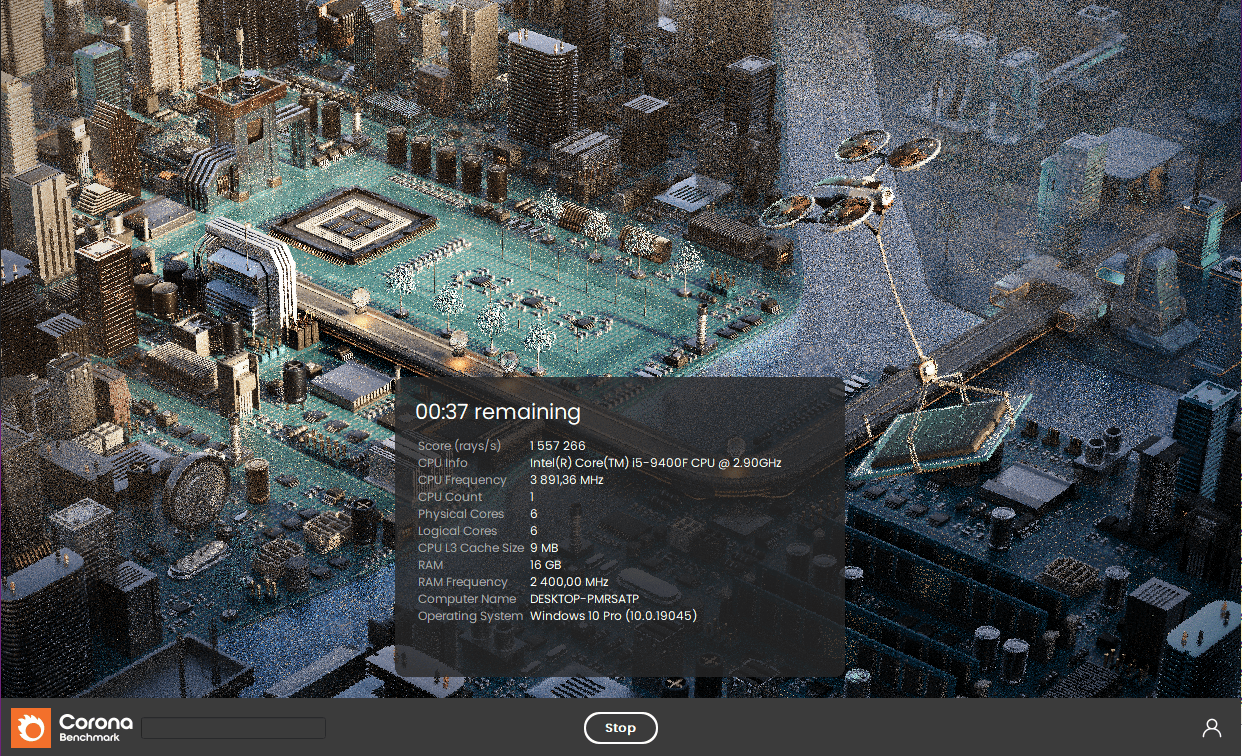Open the user account profile icon
The width and height of the screenshot is (1242, 756).
(x=1211, y=727)
